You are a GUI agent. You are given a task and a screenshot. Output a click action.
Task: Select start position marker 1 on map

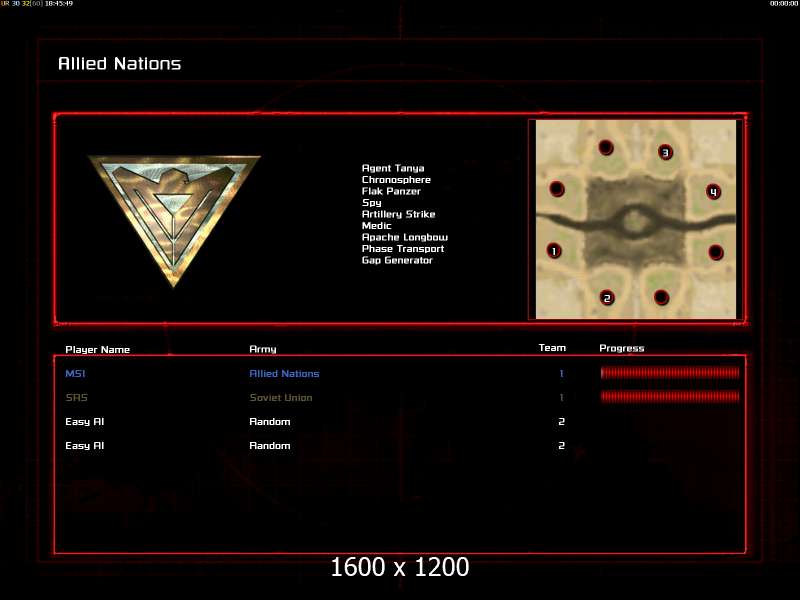click(554, 251)
